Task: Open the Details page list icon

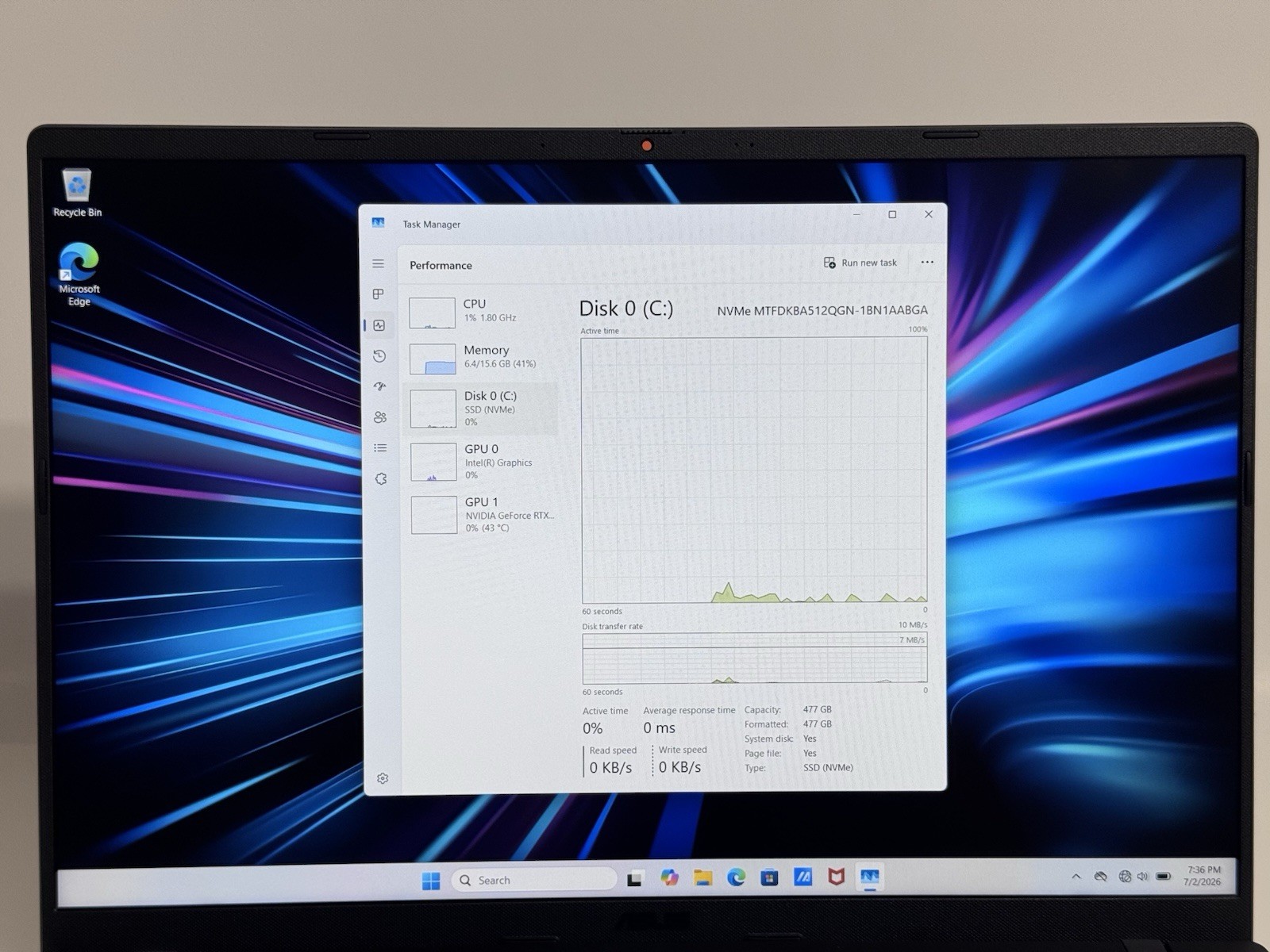Action: (380, 448)
